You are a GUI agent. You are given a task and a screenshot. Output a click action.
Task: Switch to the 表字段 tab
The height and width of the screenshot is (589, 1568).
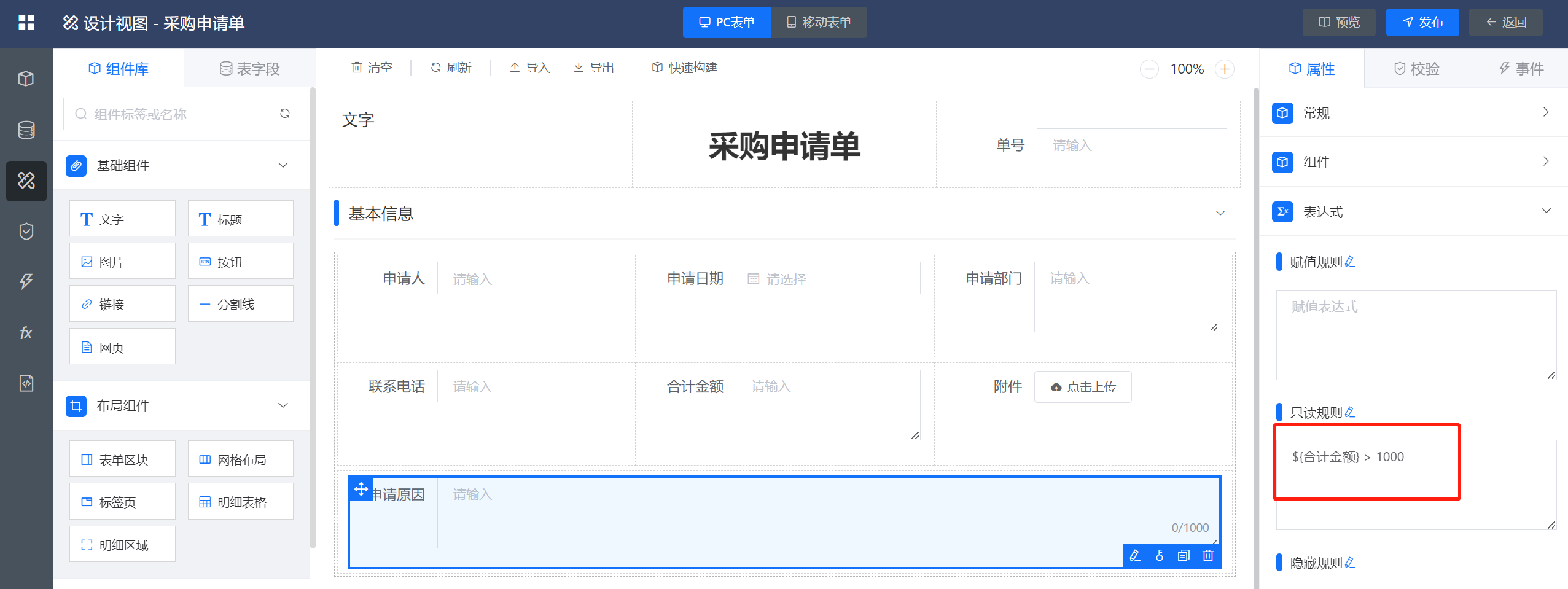pyautogui.click(x=249, y=69)
